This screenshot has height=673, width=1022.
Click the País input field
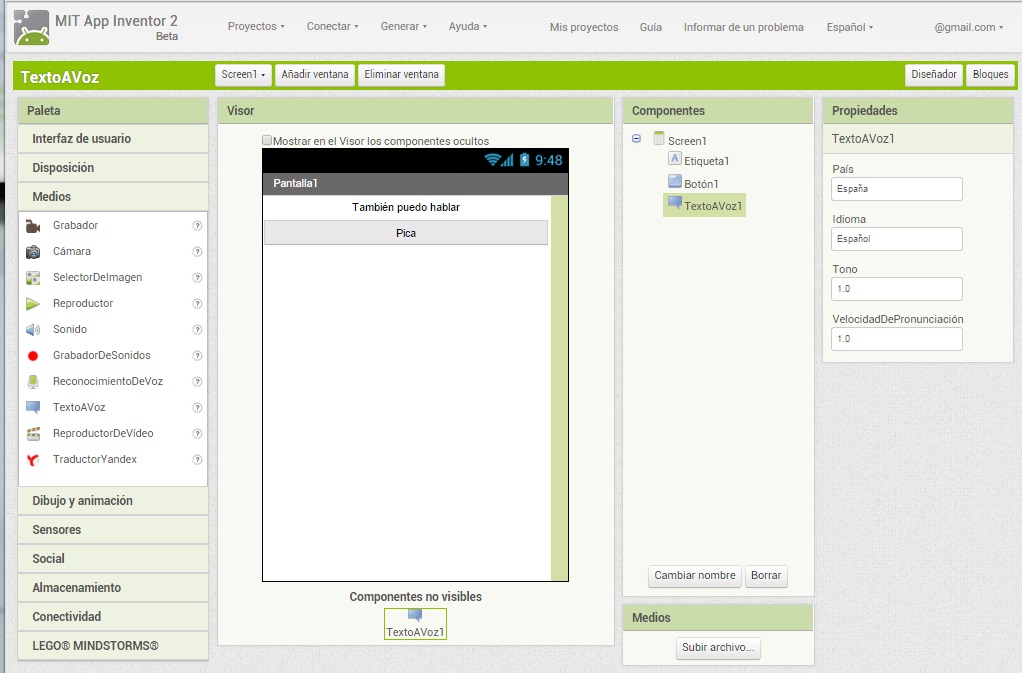(x=897, y=189)
